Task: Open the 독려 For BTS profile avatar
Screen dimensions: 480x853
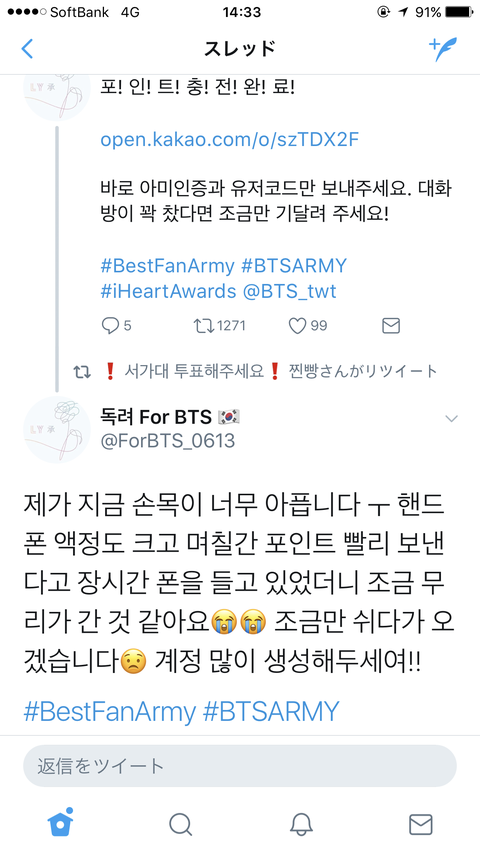Action: [57, 430]
